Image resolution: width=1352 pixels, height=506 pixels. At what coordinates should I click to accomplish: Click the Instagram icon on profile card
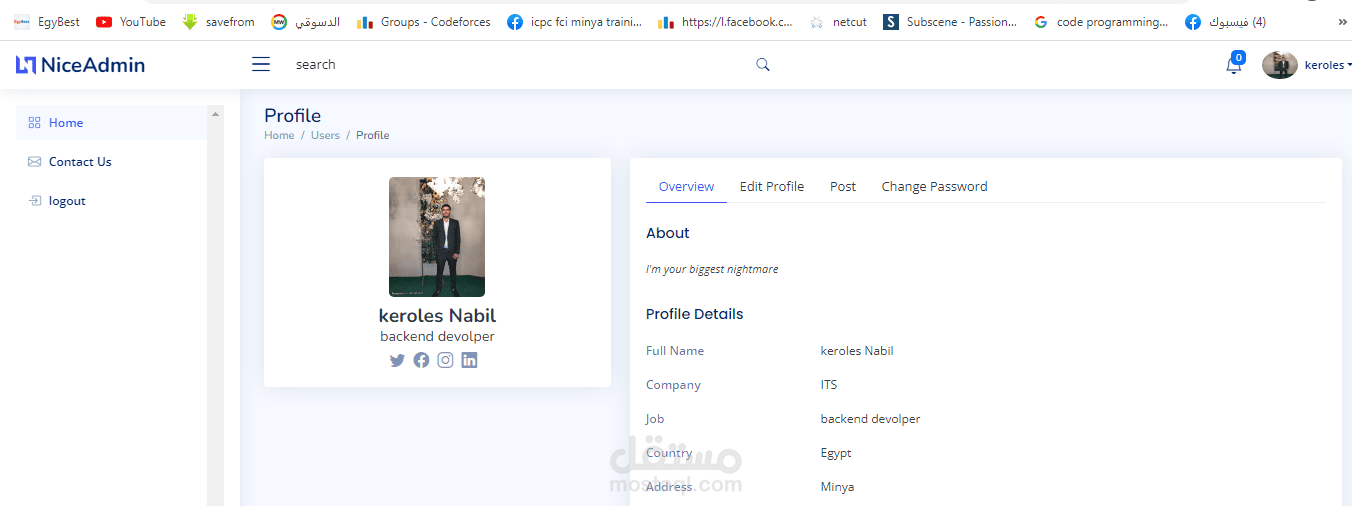[x=445, y=360]
